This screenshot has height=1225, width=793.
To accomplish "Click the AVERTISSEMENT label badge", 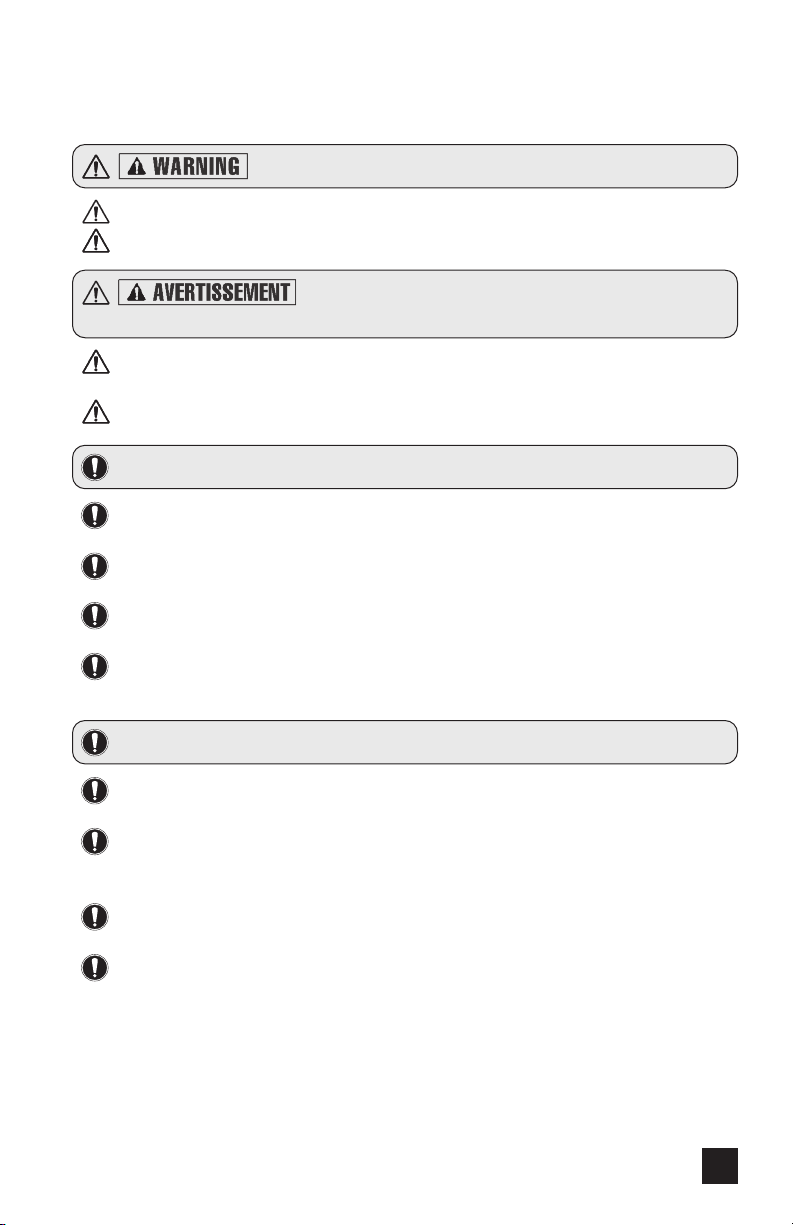I will click(207, 291).
